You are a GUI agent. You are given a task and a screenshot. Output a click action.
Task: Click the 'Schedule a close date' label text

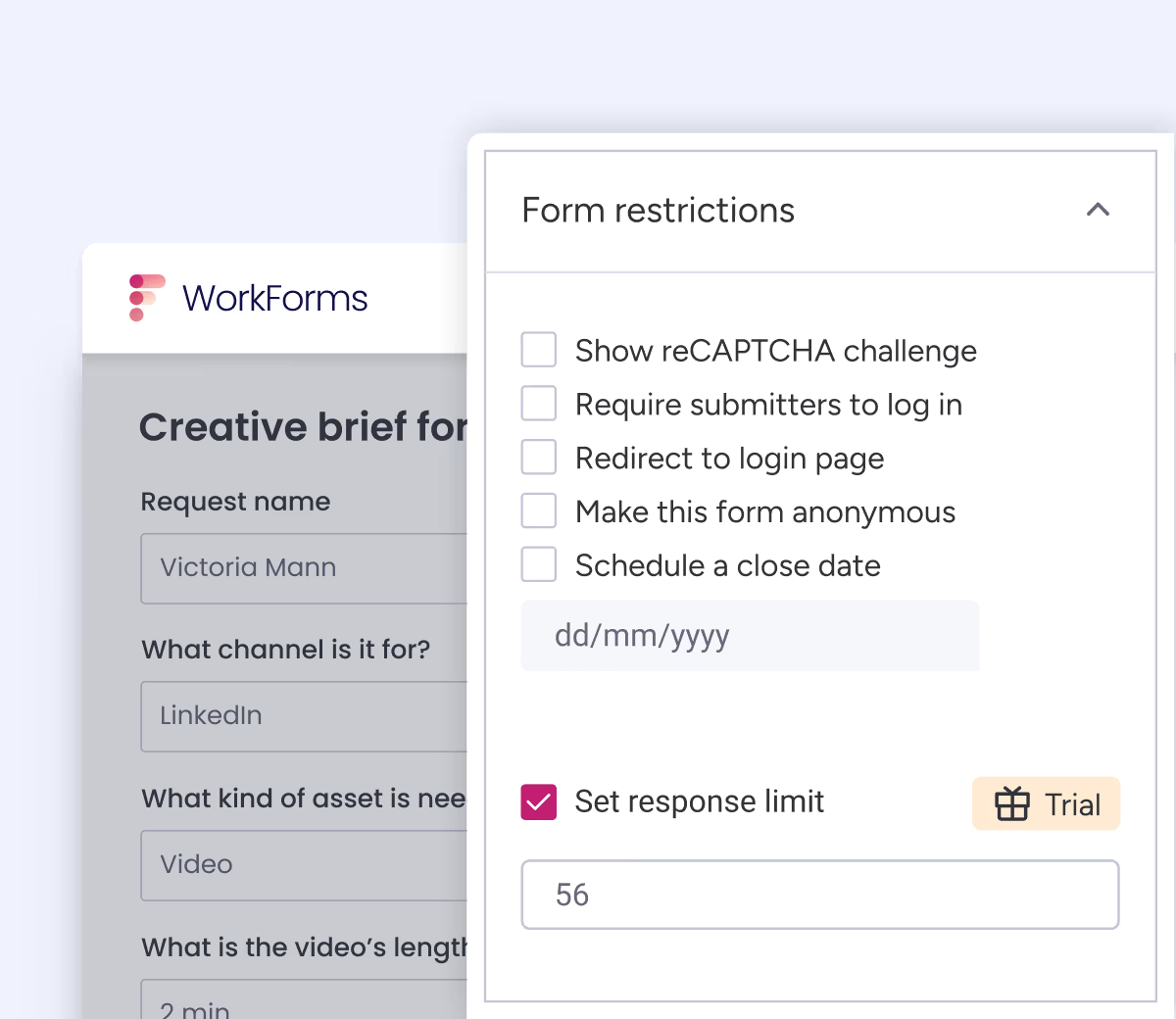pyautogui.click(x=728, y=565)
